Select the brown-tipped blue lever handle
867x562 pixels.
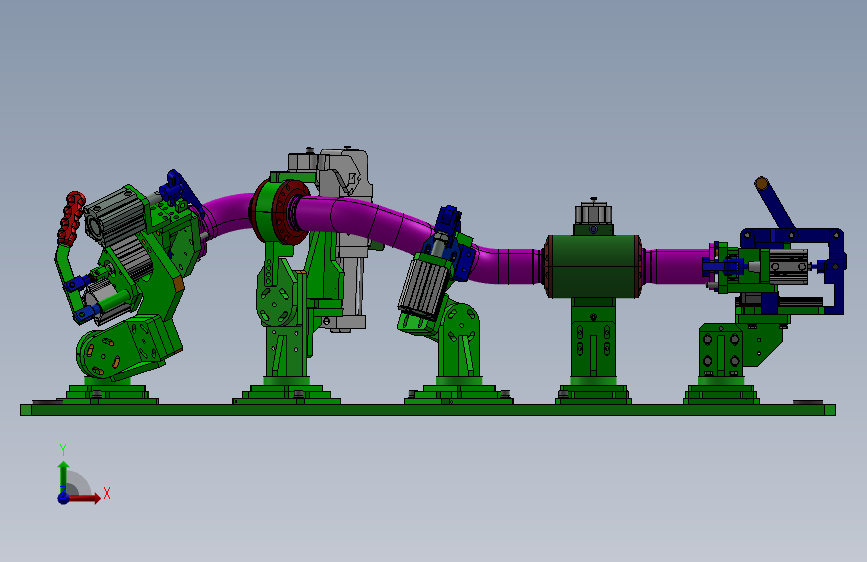pos(774,202)
